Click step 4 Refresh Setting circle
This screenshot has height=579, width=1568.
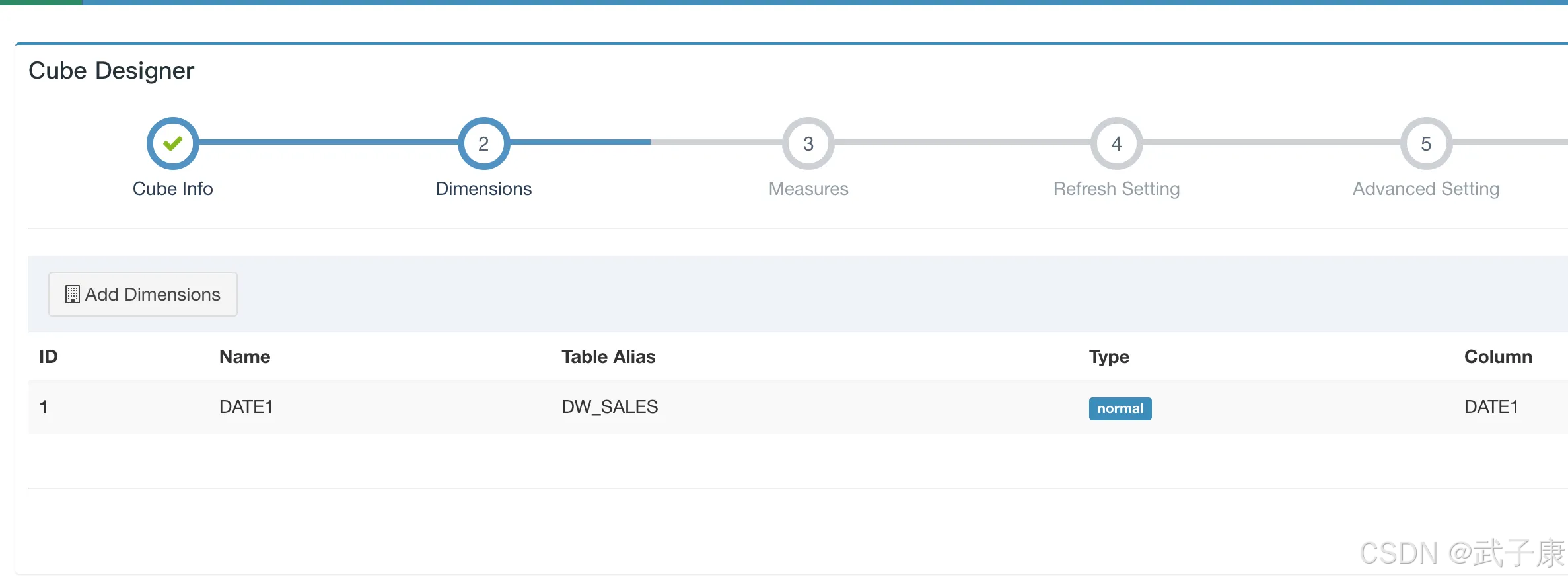tap(1116, 143)
